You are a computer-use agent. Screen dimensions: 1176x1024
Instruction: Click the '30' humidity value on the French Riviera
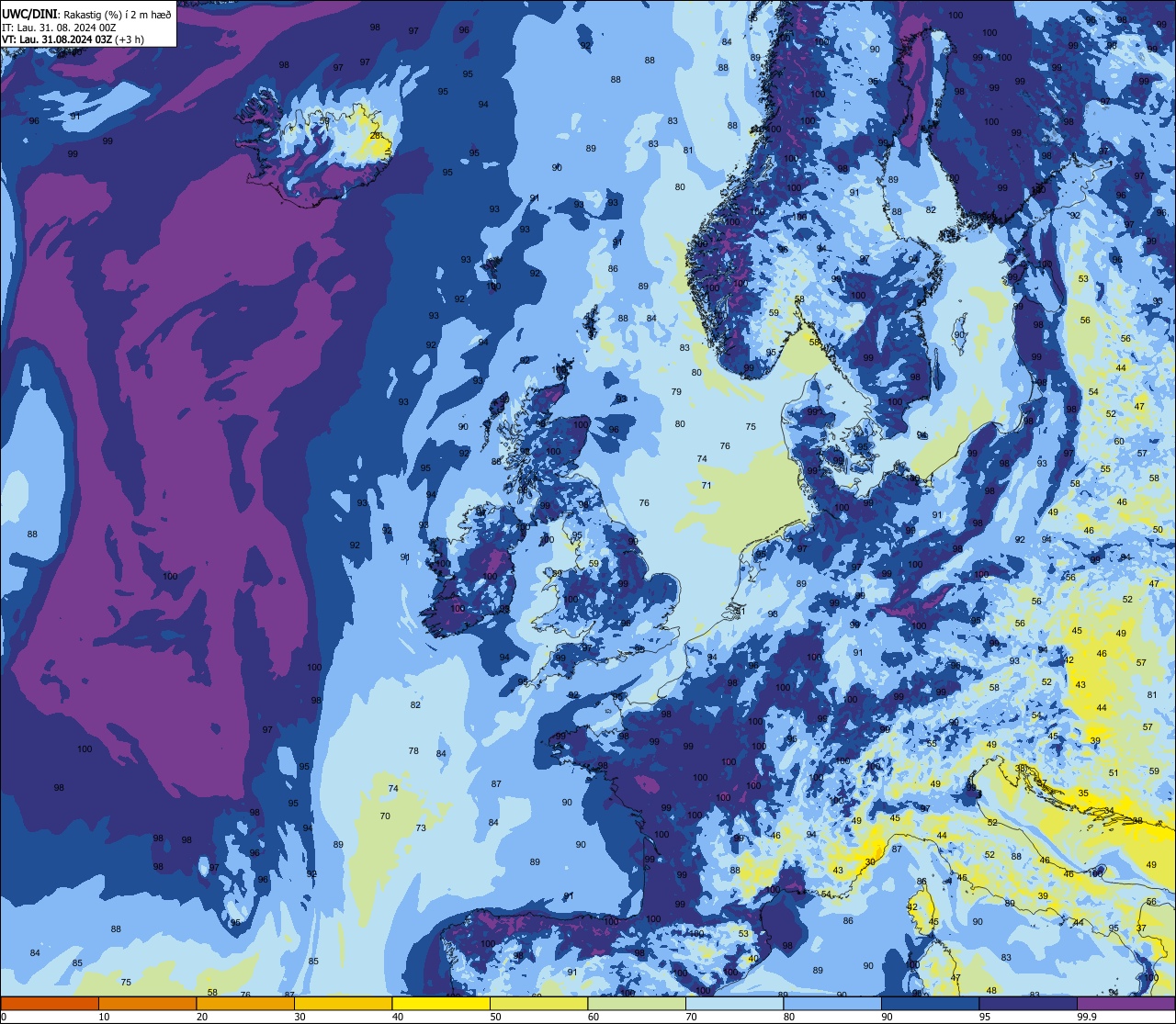tap(870, 862)
